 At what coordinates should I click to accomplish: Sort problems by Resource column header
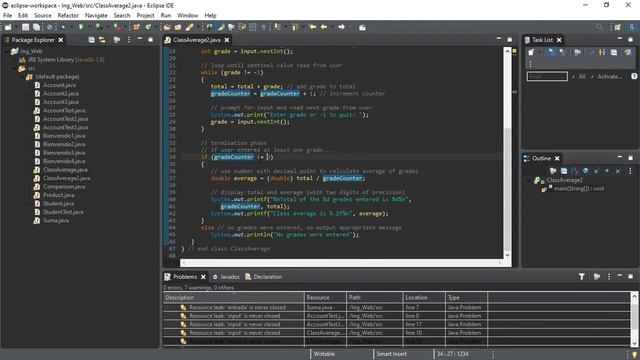pos(325,298)
